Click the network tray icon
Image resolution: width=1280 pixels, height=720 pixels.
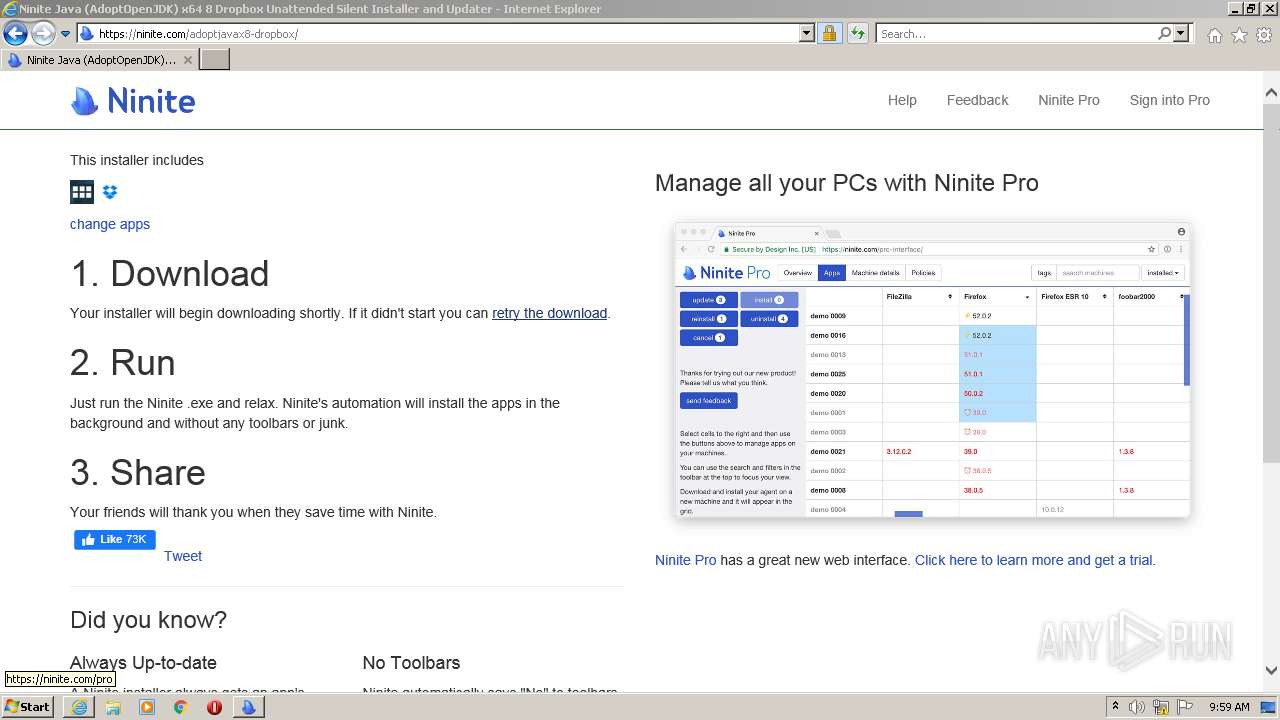pos(1161,707)
